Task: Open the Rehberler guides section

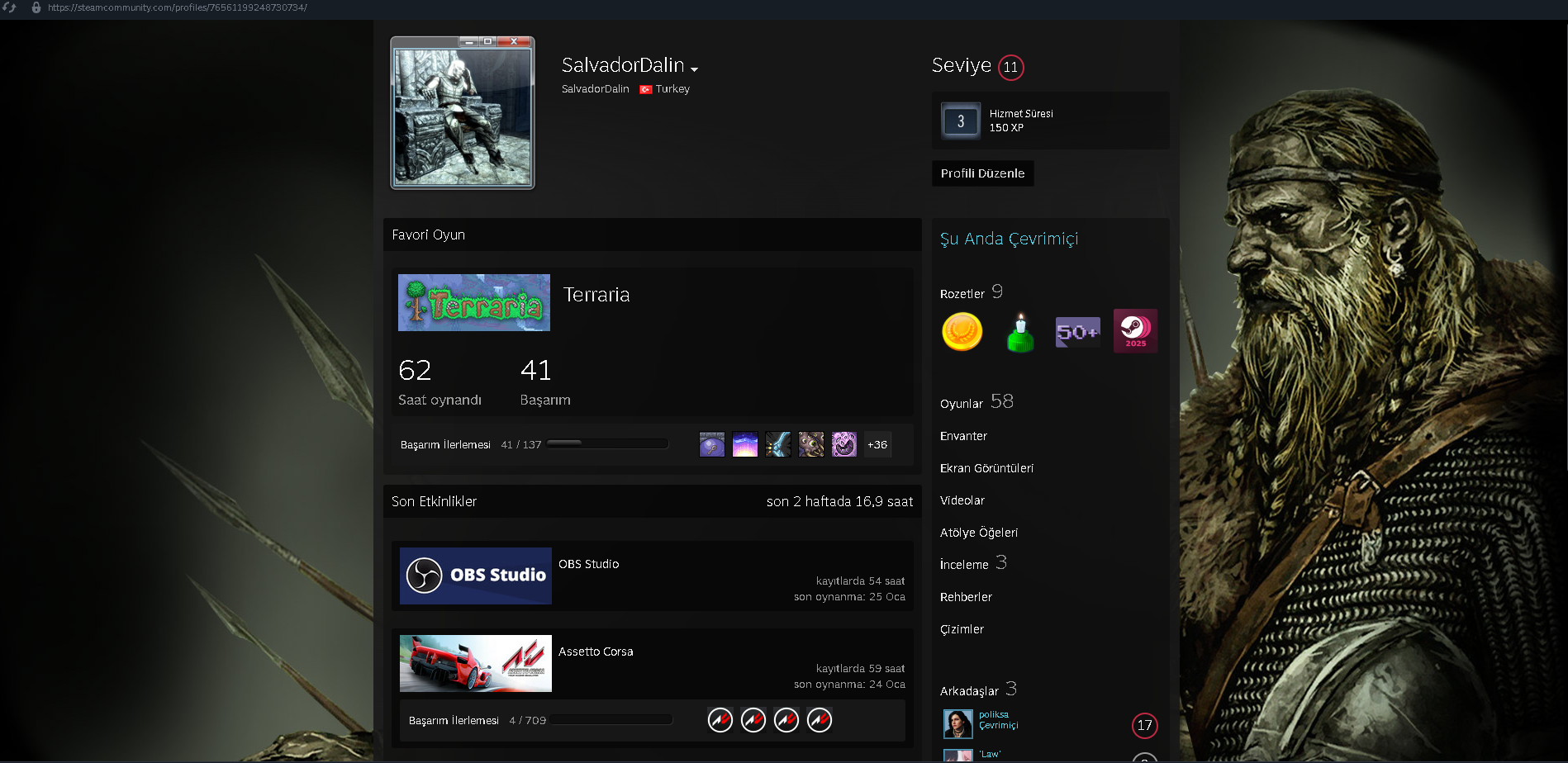Action: pyautogui.click(x=966, y=597)
